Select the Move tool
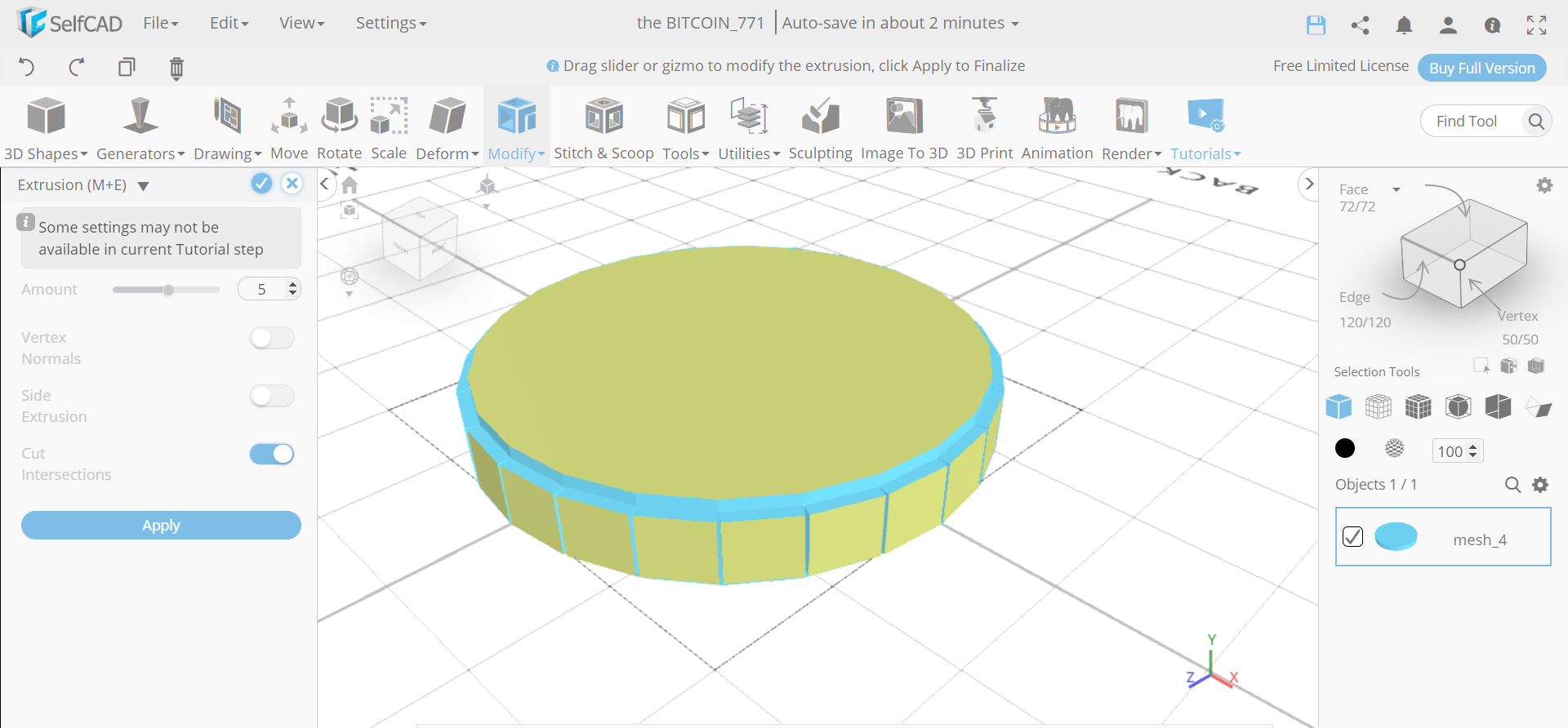Viewport: 1568px width, 728px height. click(289, 128)
